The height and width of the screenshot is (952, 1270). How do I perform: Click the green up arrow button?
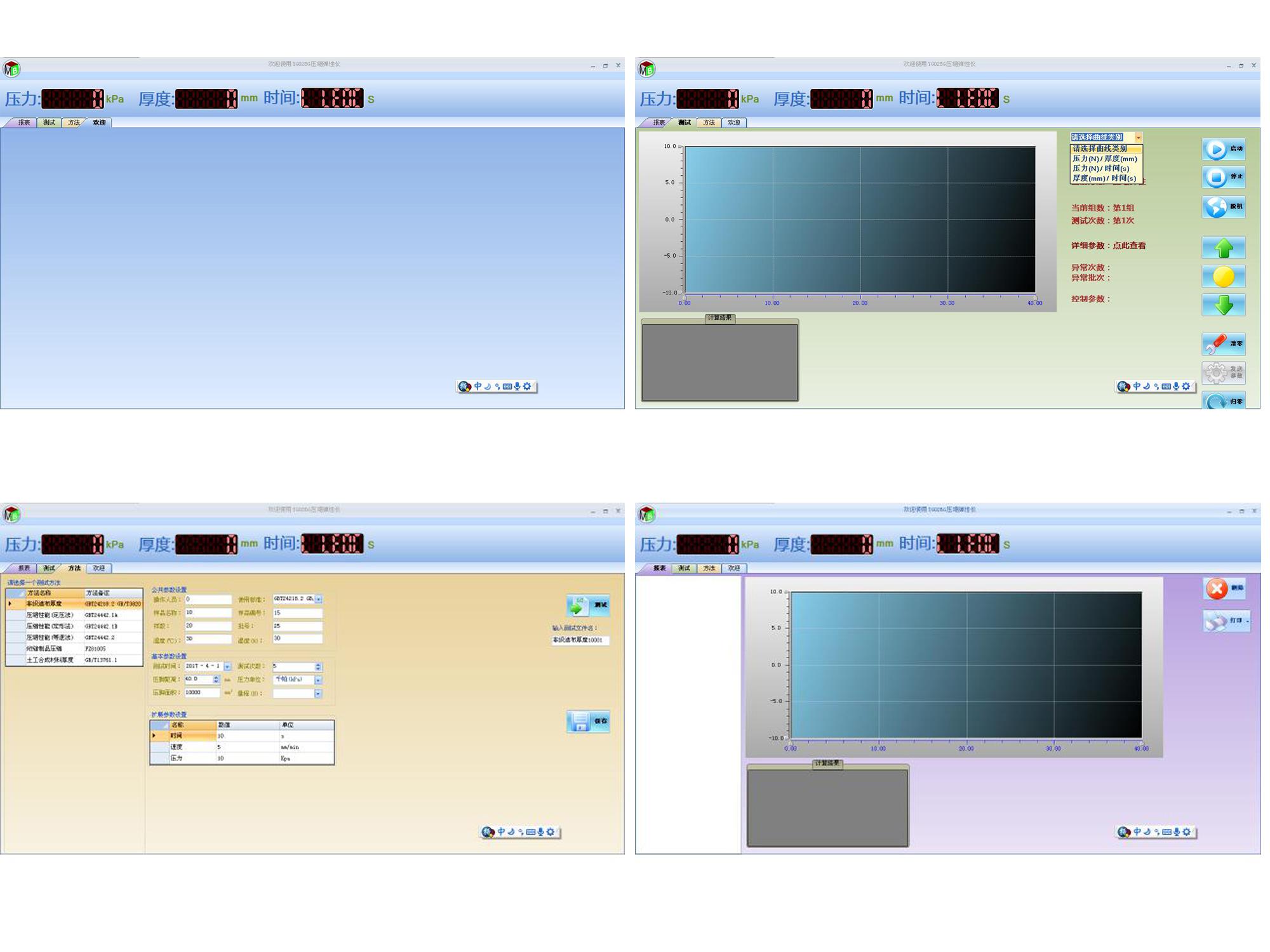point(1223,248)
